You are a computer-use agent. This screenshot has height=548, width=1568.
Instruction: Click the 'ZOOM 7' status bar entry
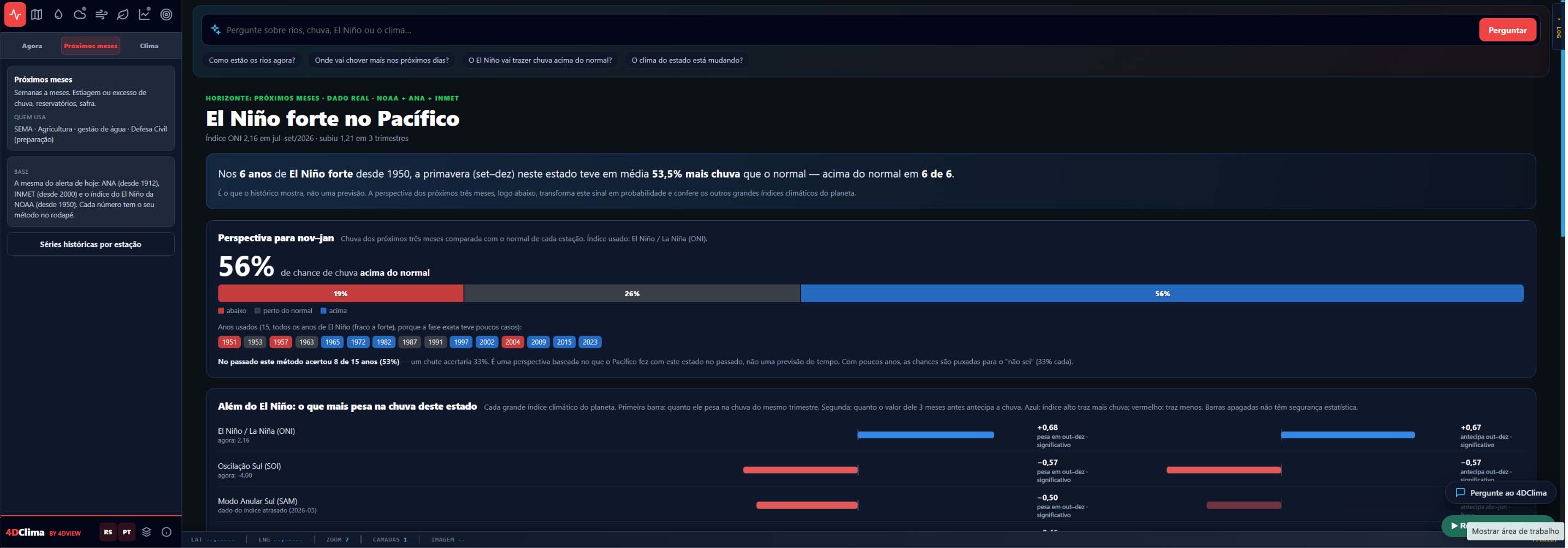(338, 539)
